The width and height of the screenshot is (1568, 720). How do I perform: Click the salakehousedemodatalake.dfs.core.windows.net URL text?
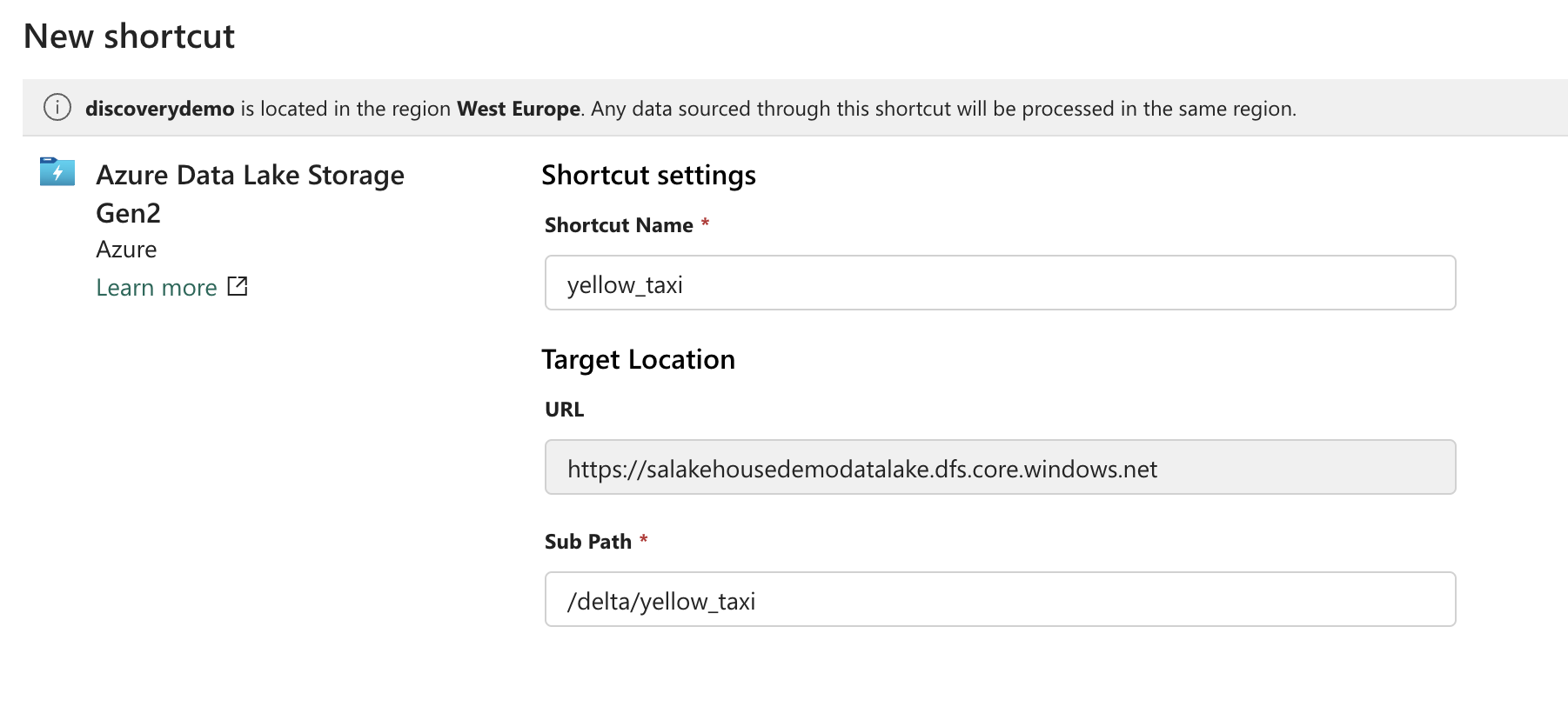pos(862,470)
